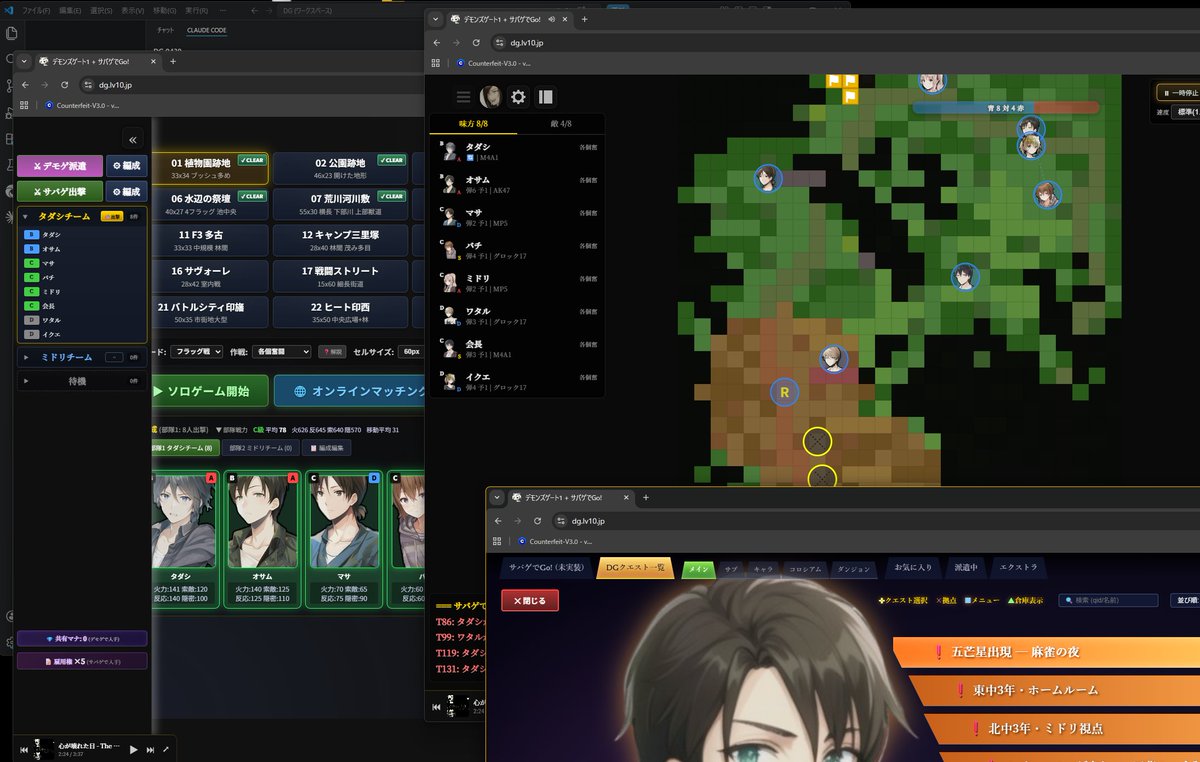Start solo game with ソロゲーム開始
1200x762 pixels.
210,391
